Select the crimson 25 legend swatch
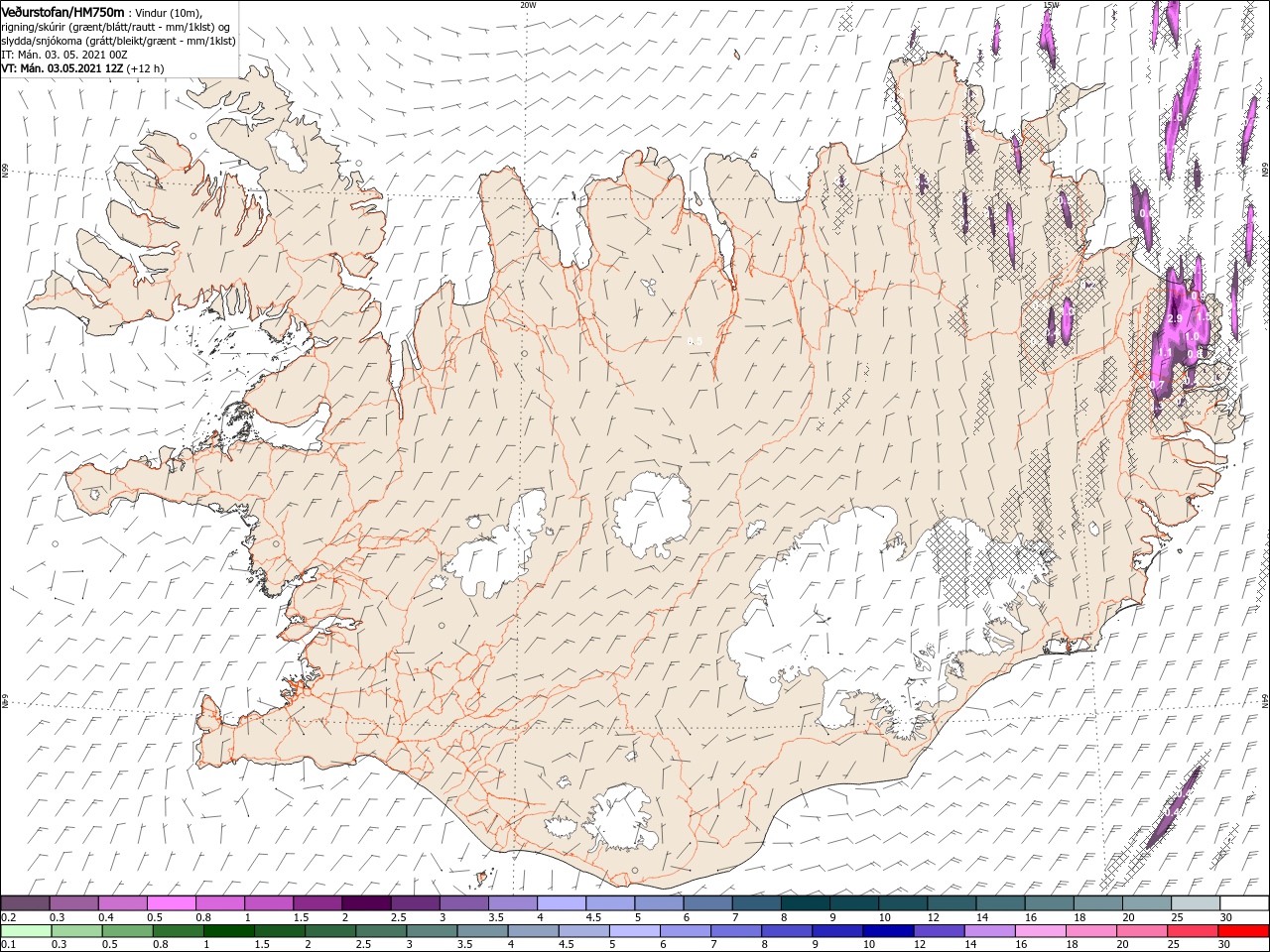This screenshot has width=1270, height=952. [1192, 931]
